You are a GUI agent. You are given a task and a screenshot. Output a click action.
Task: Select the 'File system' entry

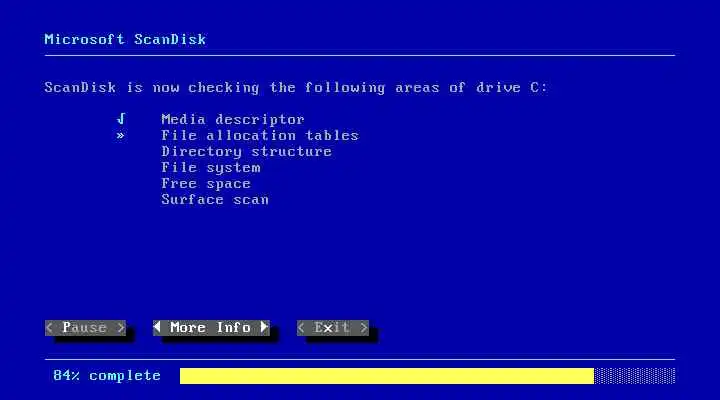tap(211, 168)
